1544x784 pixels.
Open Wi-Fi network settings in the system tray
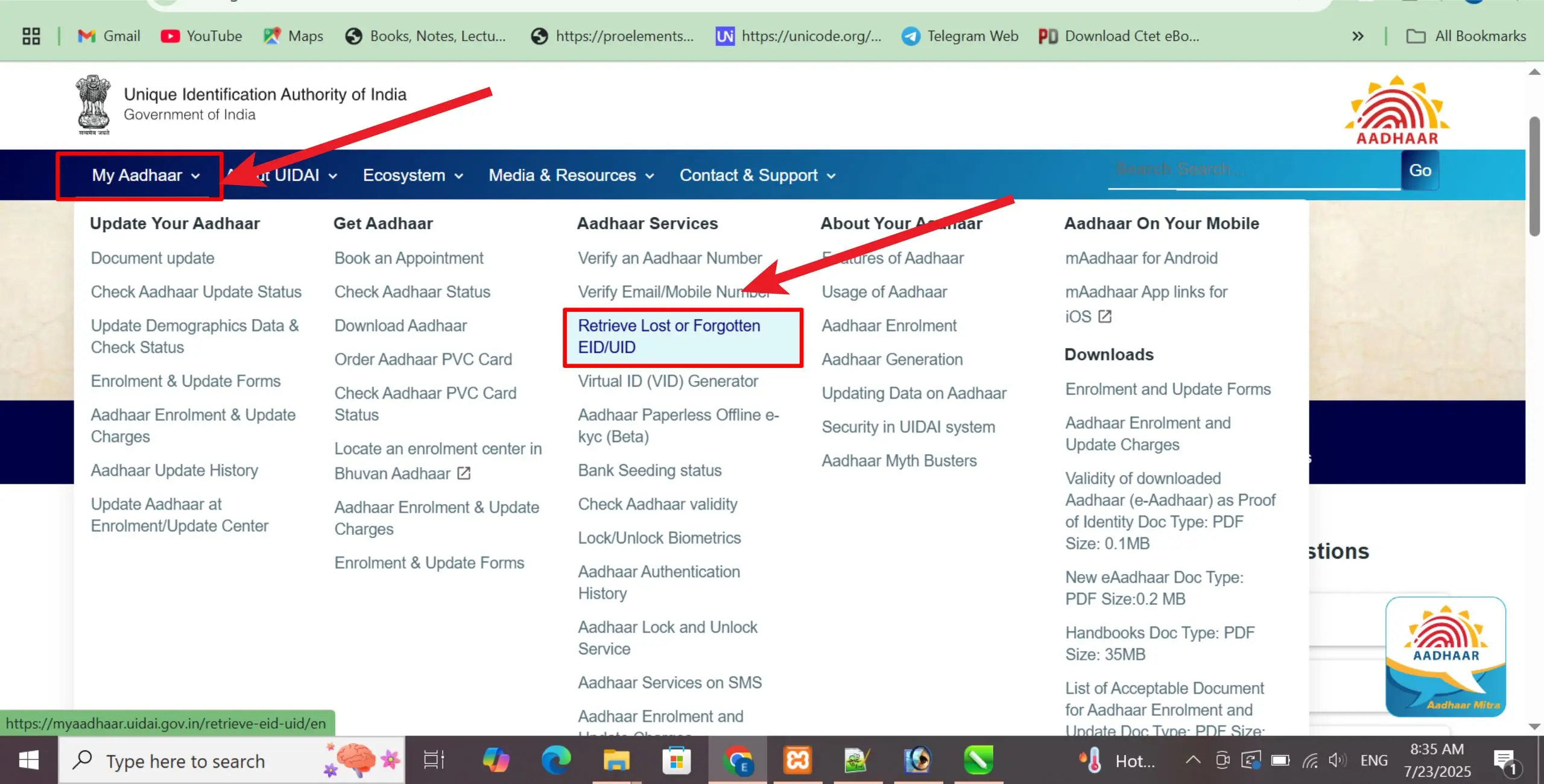1309,760
